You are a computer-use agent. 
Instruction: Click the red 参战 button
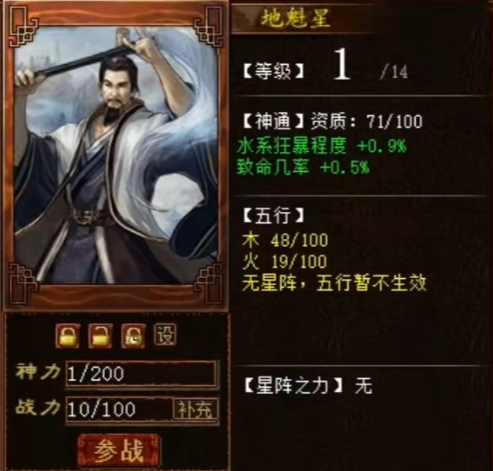click(119, 451)
